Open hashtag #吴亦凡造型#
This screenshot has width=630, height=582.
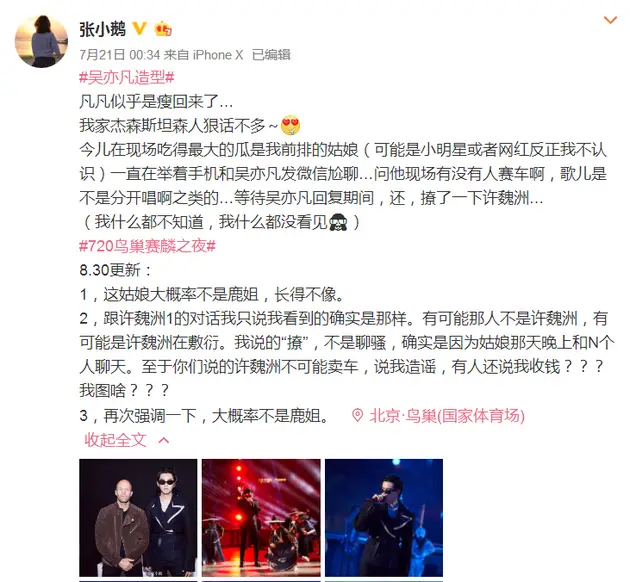point(127,77)
